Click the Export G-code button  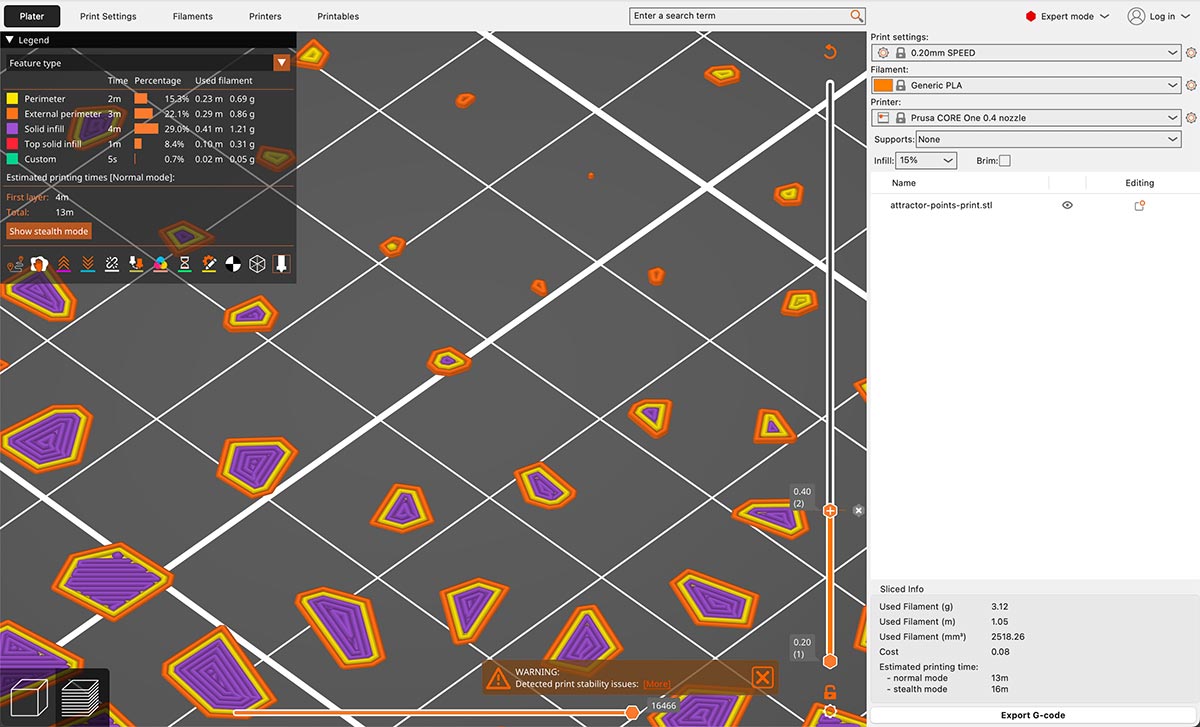[1034, 715]
